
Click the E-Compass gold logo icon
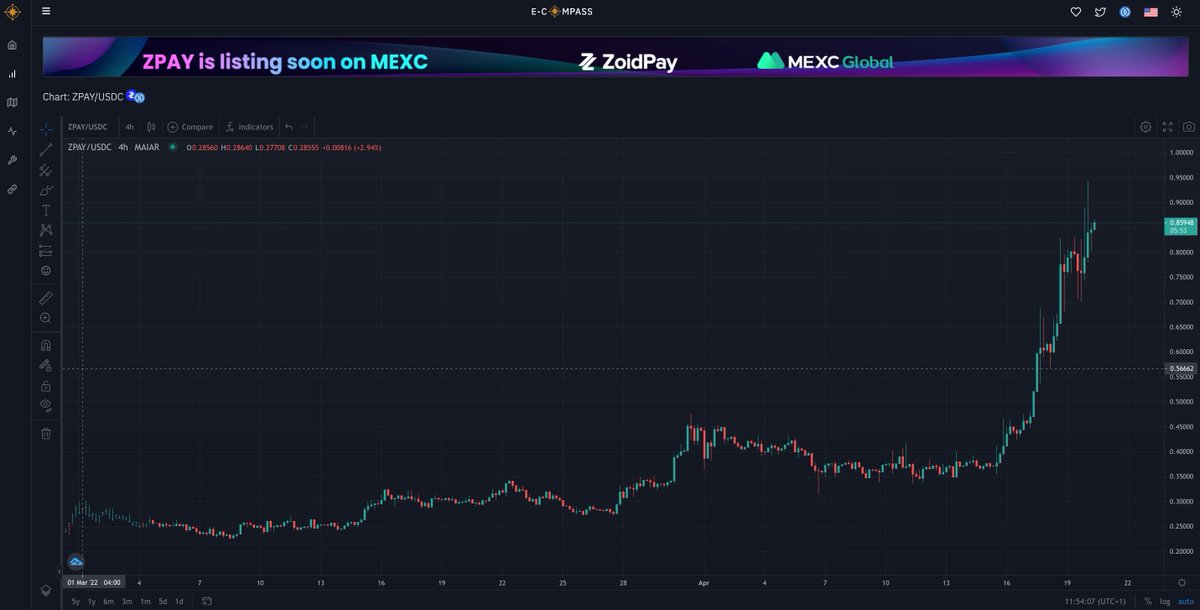[12, 12]
